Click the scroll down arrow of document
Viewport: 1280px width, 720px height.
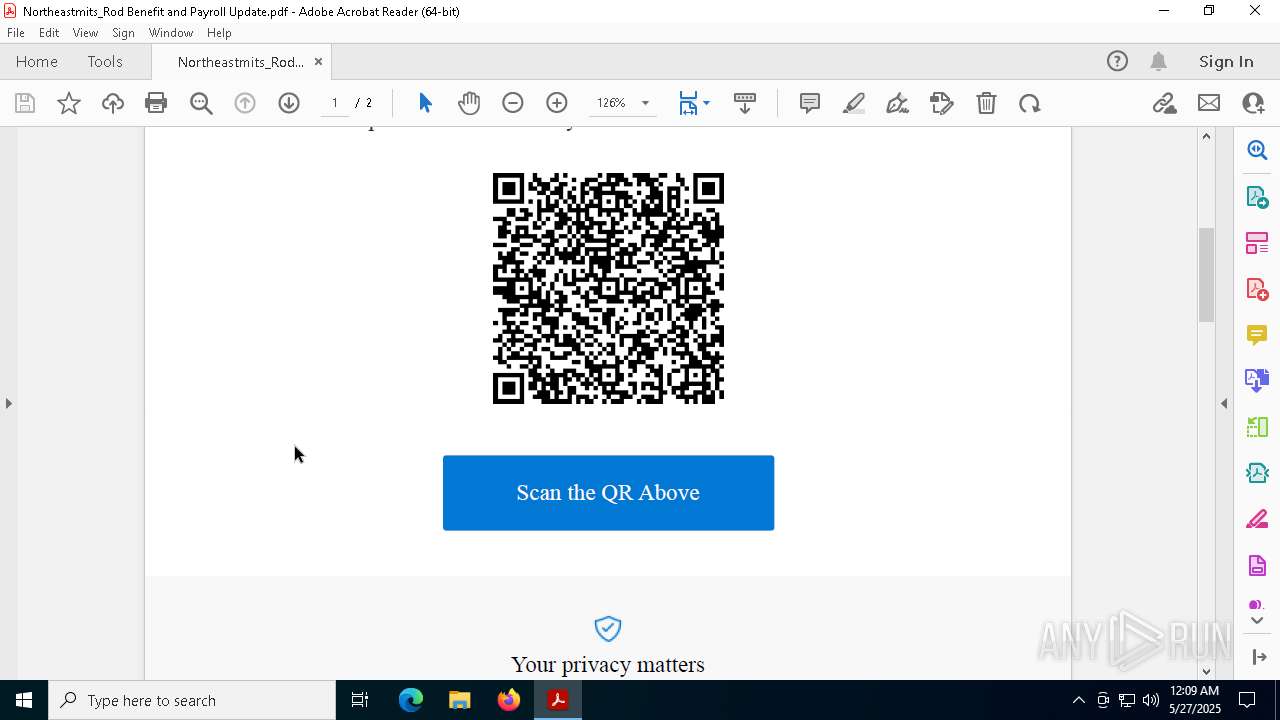pos(1206,671)
